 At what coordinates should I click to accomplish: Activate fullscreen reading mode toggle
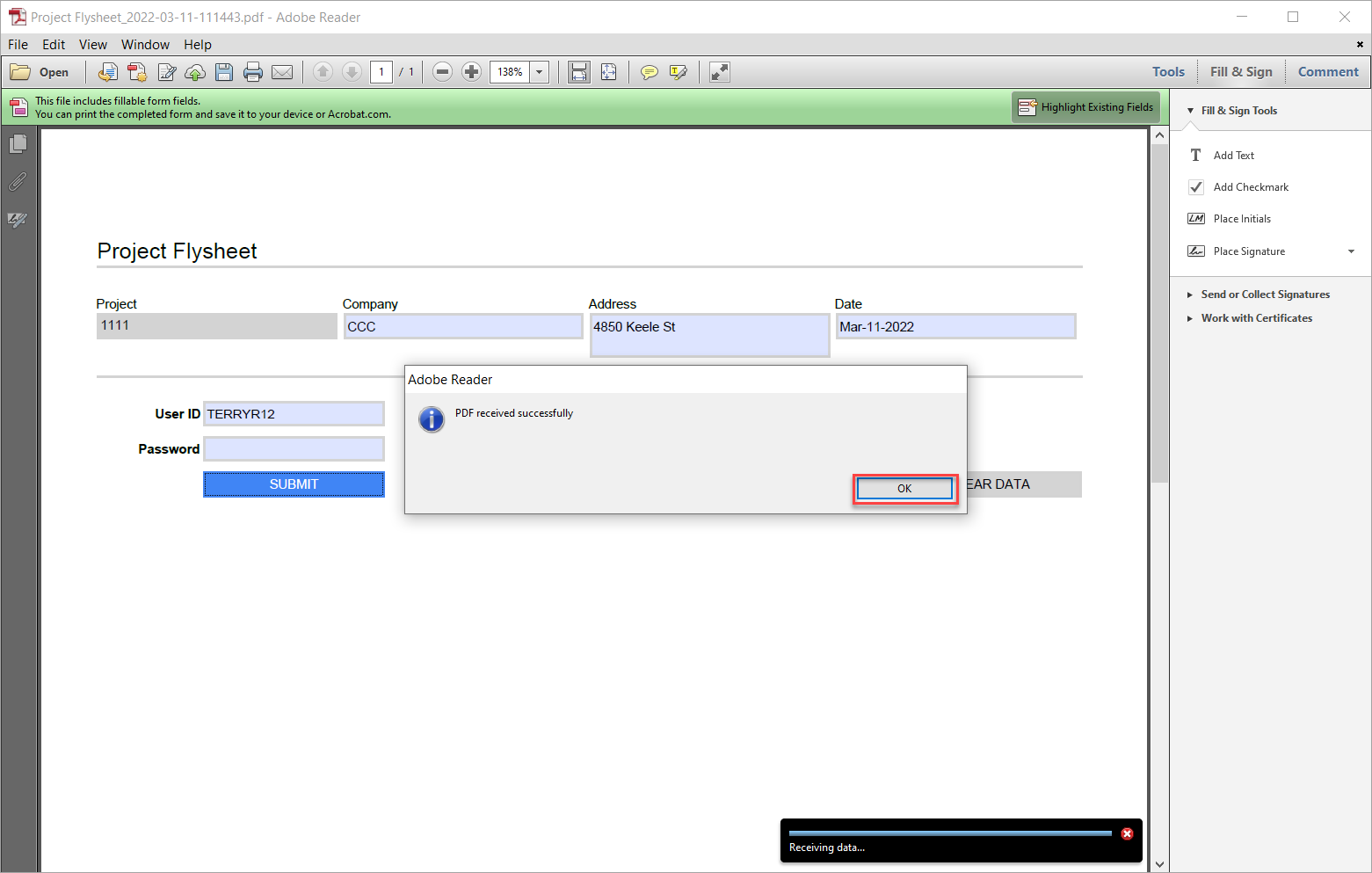[x=719, y=71]
